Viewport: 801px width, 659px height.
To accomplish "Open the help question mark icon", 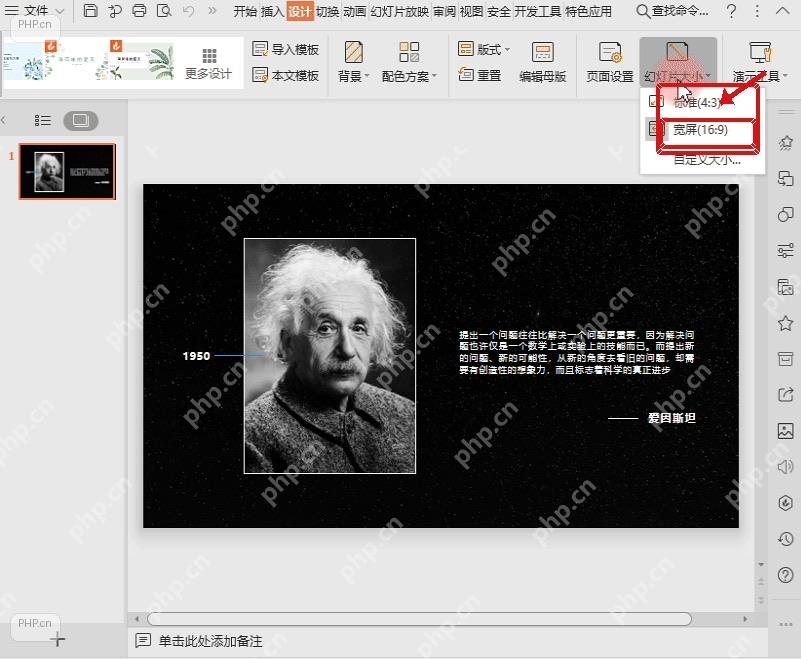I will pyautogui.click(x=732, y=11).
